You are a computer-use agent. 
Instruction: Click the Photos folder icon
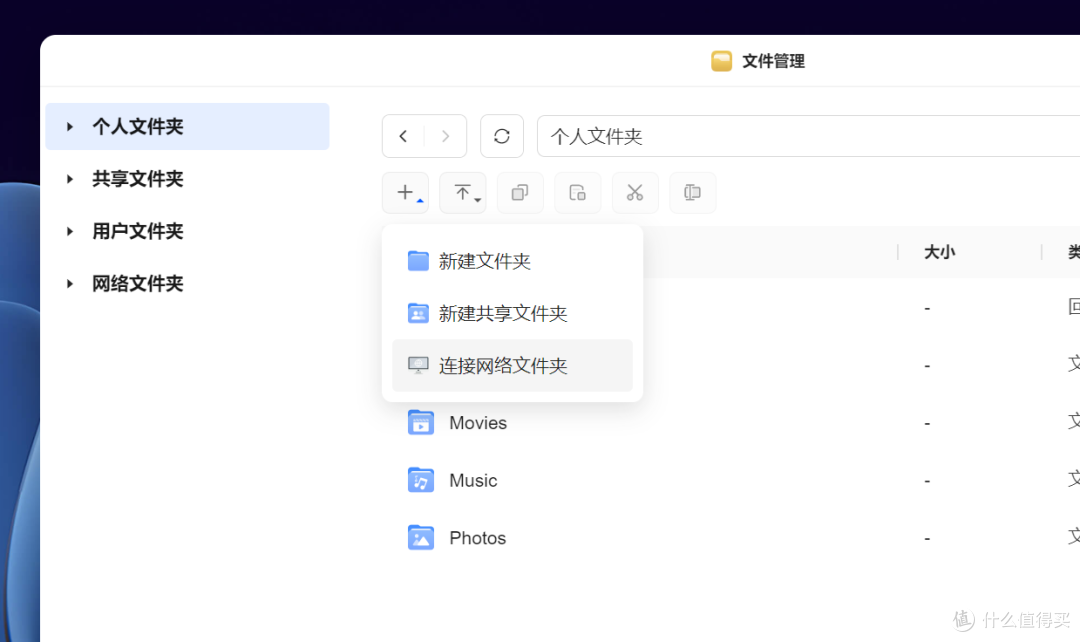click(421, 537)
